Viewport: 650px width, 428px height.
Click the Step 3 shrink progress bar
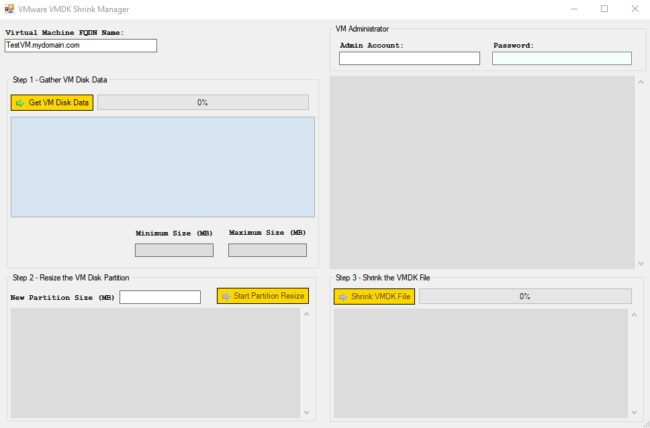coord(525,297)
